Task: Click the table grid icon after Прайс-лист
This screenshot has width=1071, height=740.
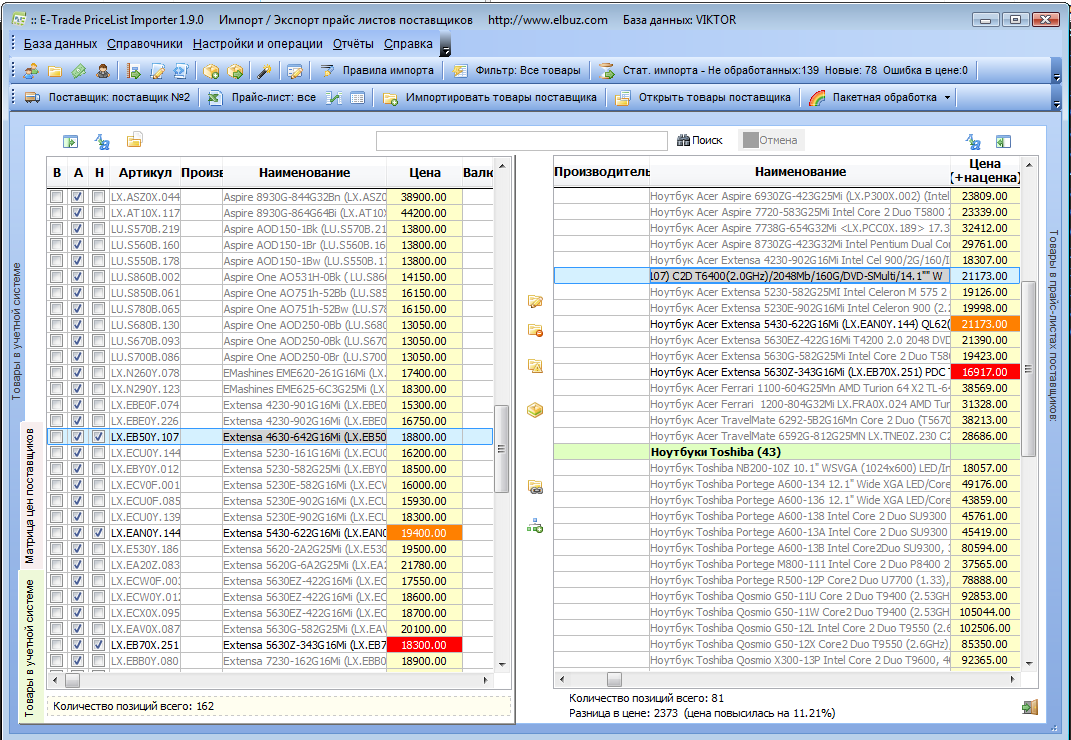Action: tap(357, 98)
